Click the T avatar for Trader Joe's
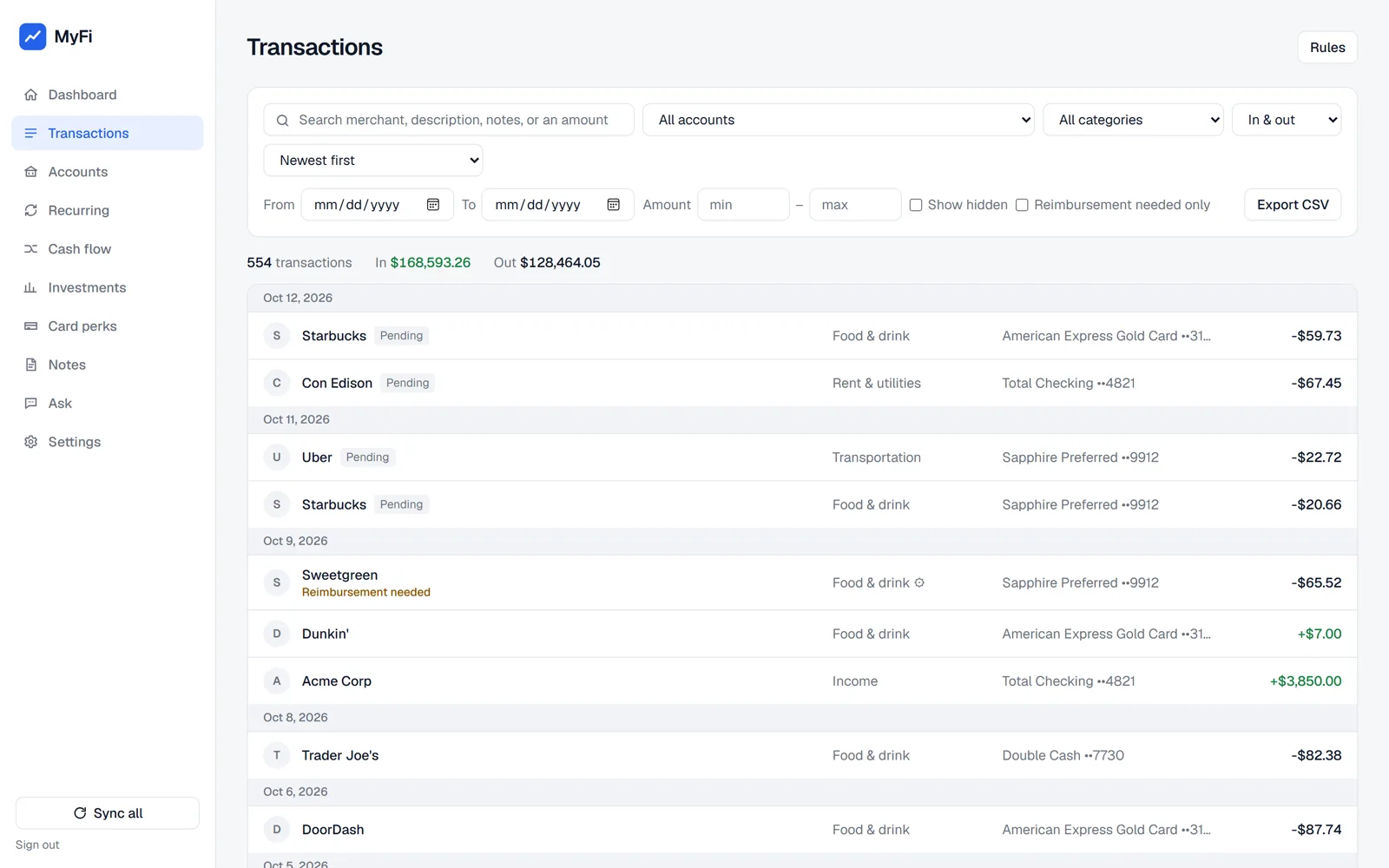The image size is (1389, 868). point(277,755)
